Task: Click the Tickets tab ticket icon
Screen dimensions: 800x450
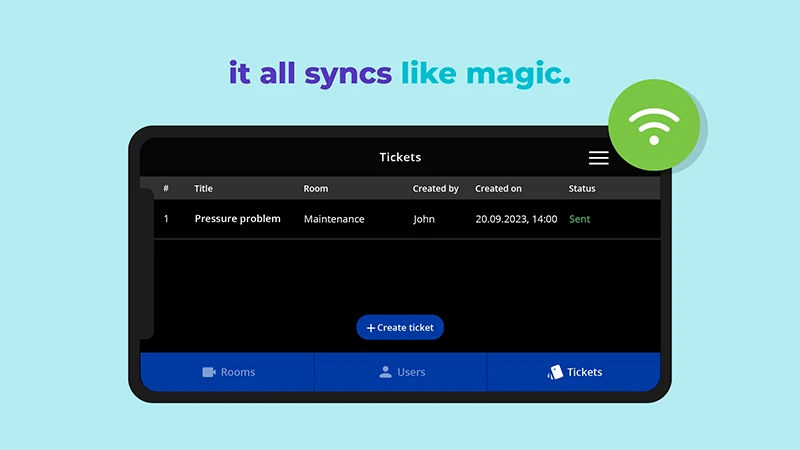Action: pyautogui.click(x=555, y=372)
